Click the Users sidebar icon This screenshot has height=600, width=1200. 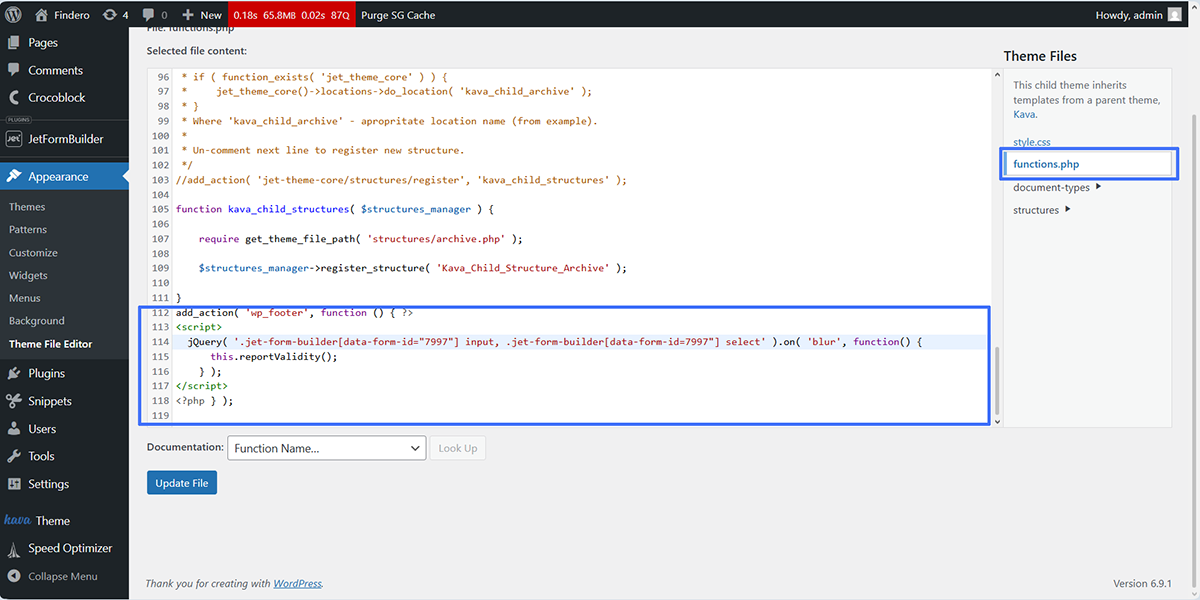click(14, 429)
